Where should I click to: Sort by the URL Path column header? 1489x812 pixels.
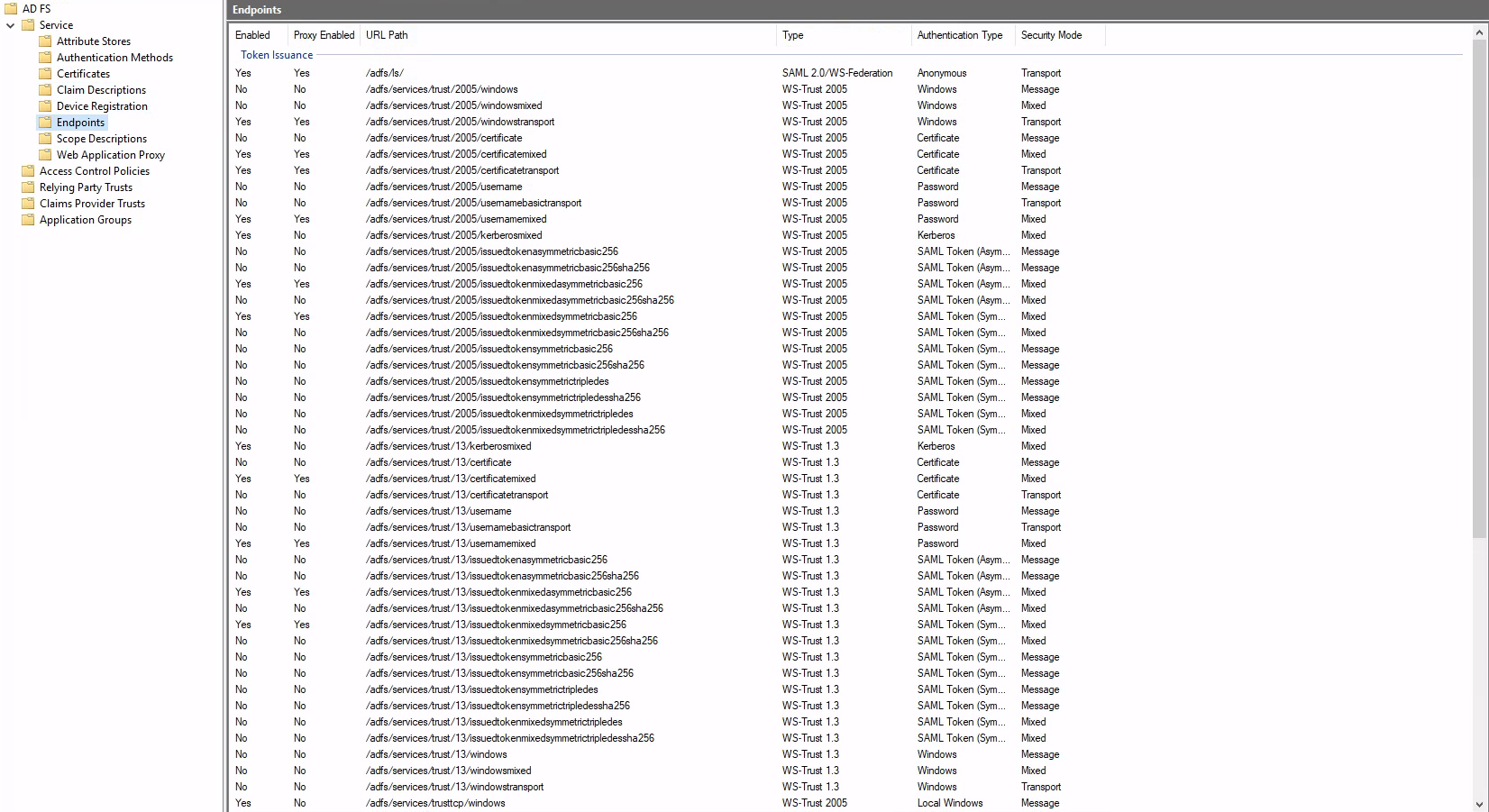click(x=568, y=35)
